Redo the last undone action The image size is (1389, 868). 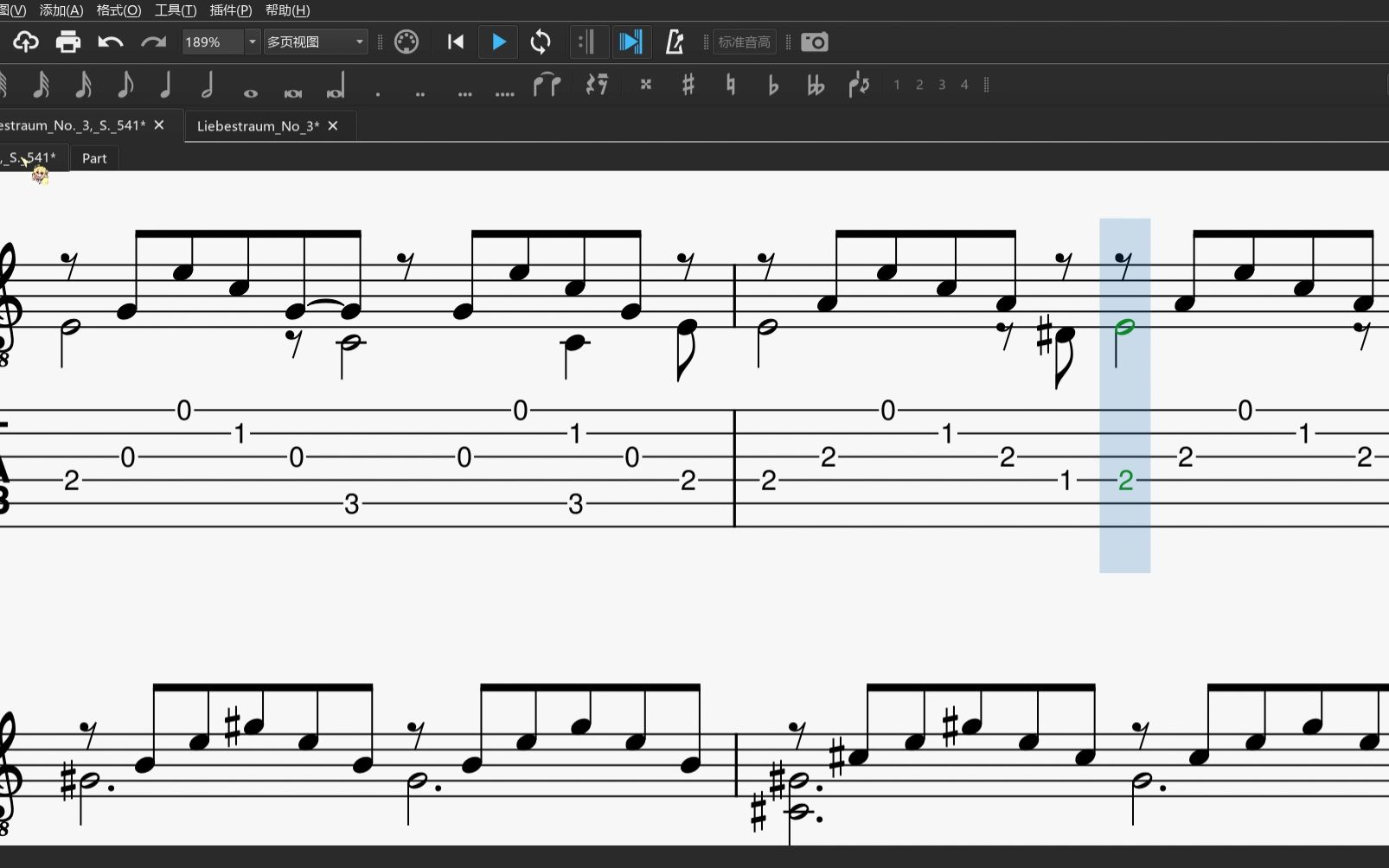pyautogui.click(x=153, y=41)
